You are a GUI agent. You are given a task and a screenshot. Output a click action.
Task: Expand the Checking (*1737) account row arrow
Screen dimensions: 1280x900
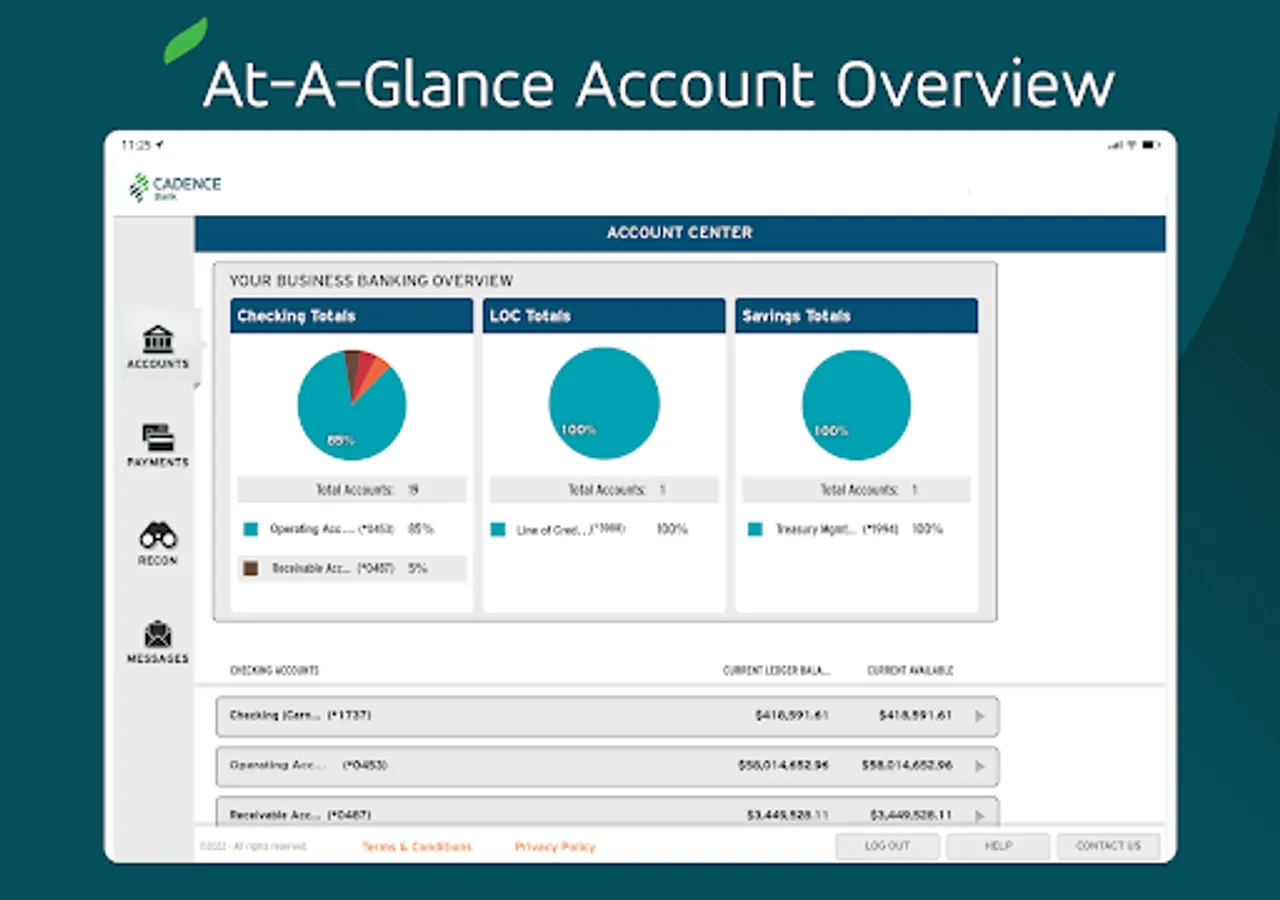coord(979,716)
